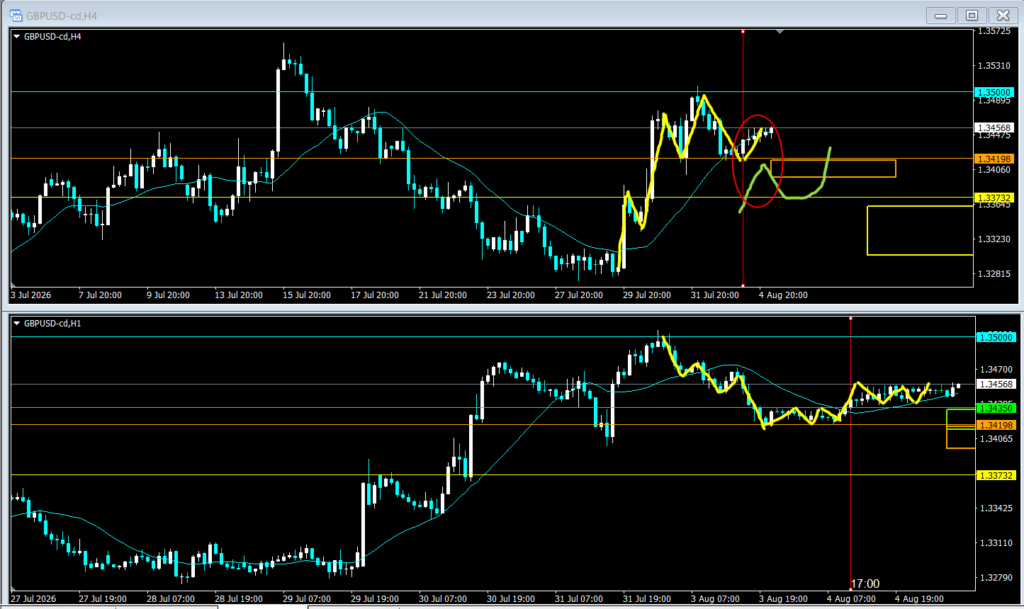This screenshot has width=1024, height=609.
Task: Click the 31 Jul 20:00 label on time axis
Action: click(x=714, y=295)
